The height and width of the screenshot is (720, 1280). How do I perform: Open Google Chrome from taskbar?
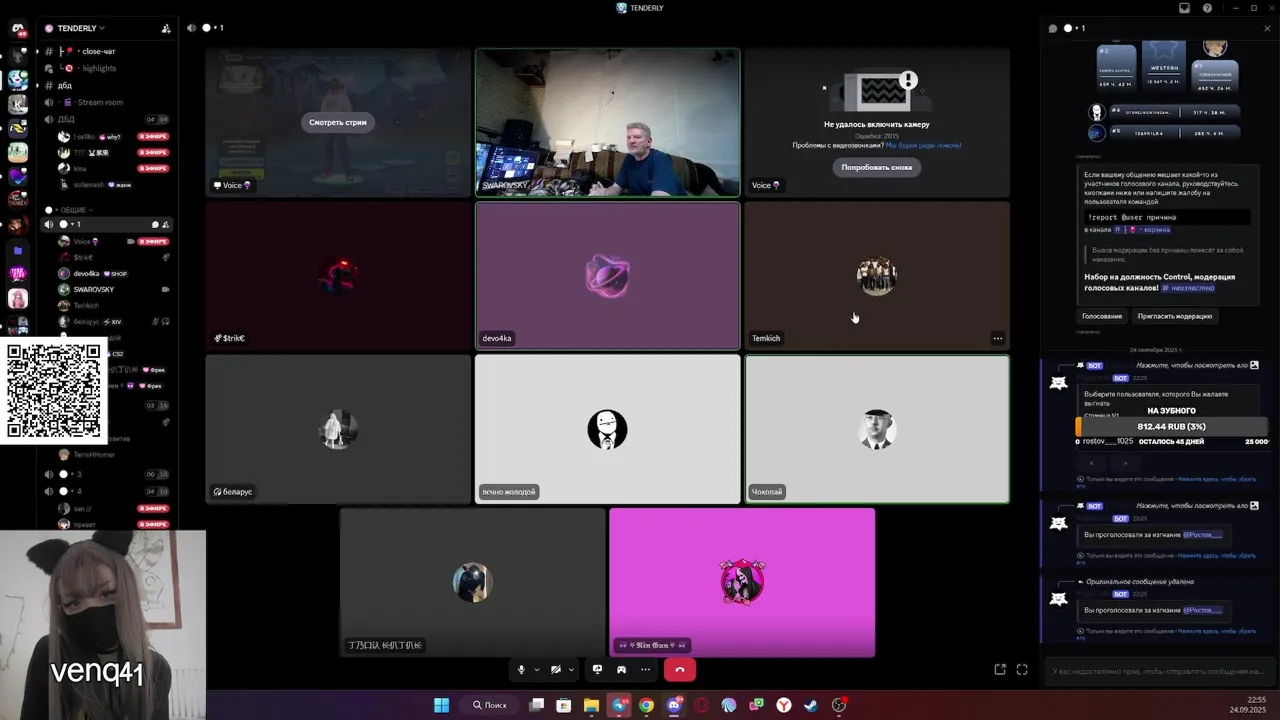647,705
